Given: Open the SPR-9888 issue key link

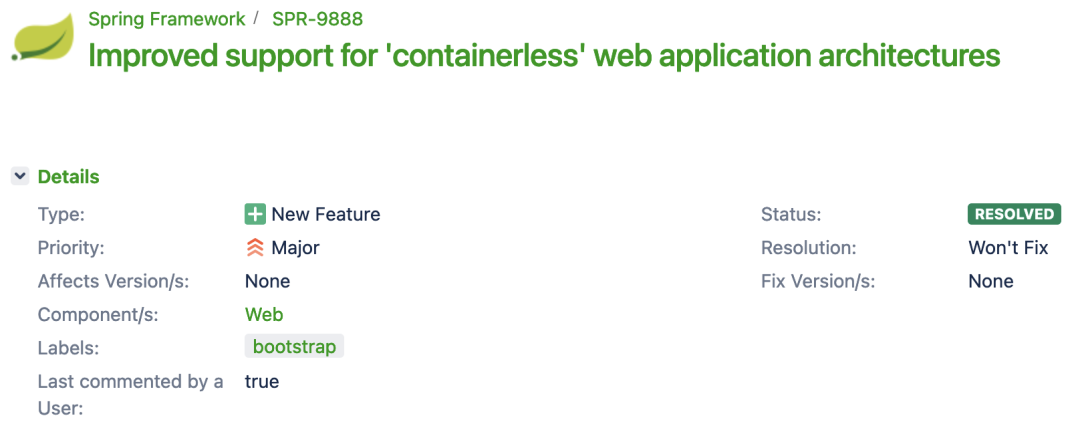Looking at the screenshot, I should click(x=318, y=19).
